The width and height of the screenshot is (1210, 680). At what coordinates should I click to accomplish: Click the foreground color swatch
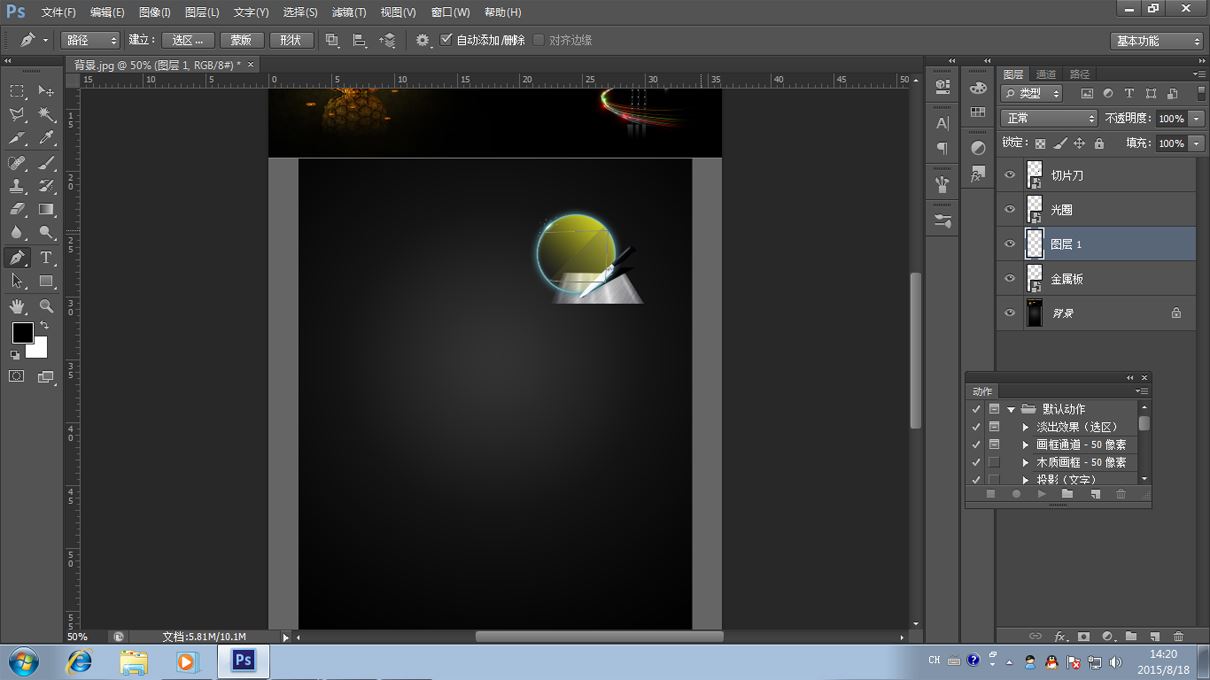click(22, 332)
